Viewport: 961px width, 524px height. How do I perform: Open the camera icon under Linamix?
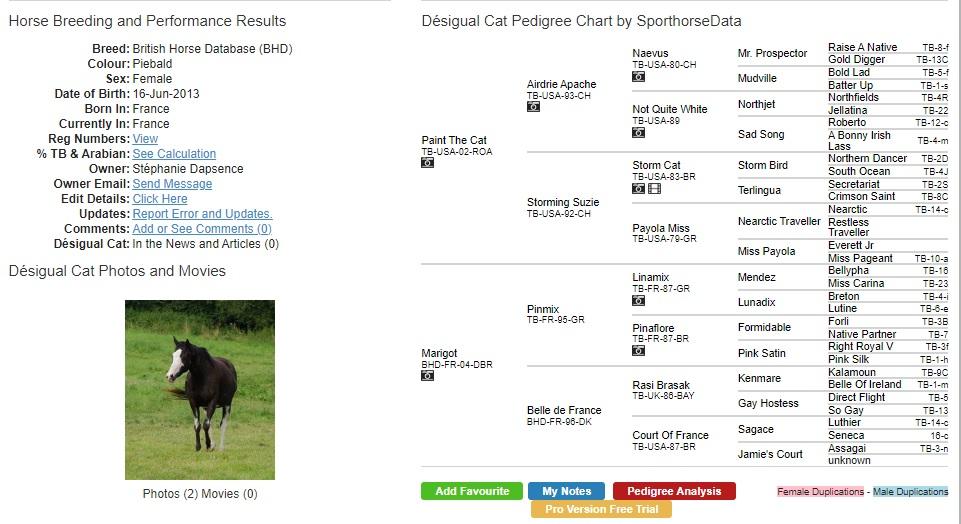[x=639, y=300]
